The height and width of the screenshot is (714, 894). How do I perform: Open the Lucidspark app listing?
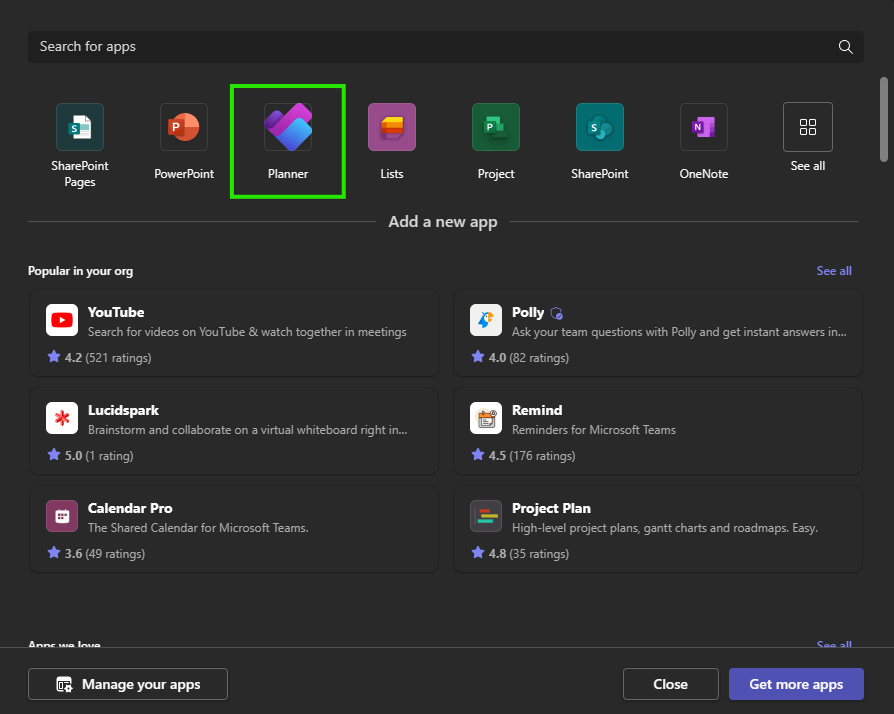coord(234,428)
